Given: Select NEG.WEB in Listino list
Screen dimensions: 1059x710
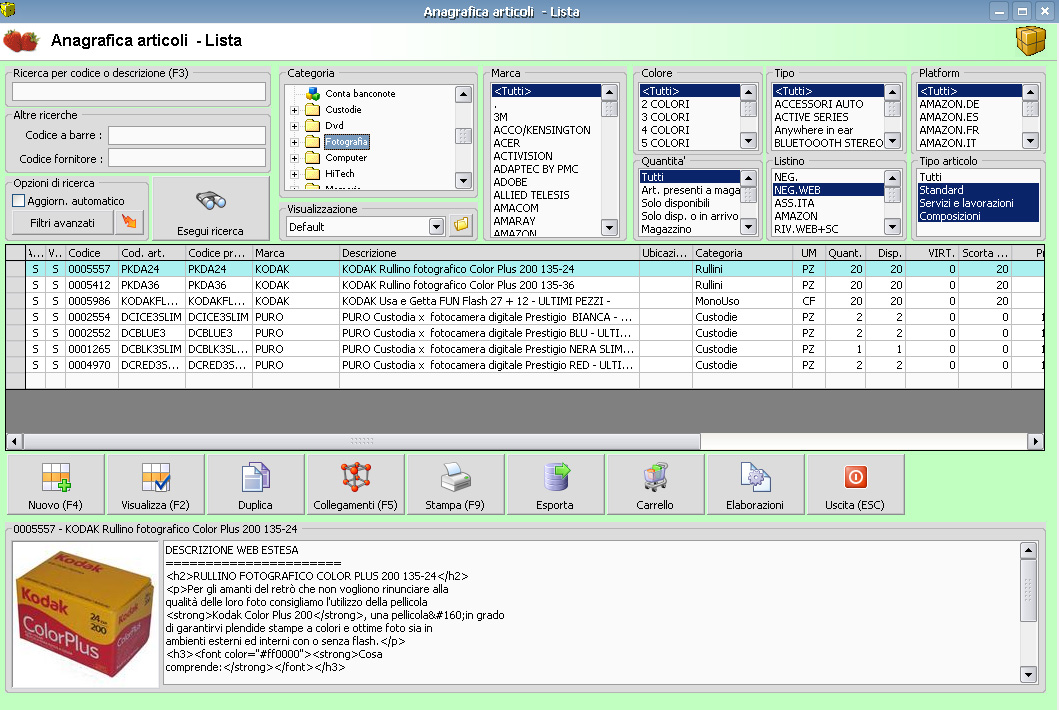Looking at the screenshot, I should click(828, 191).
